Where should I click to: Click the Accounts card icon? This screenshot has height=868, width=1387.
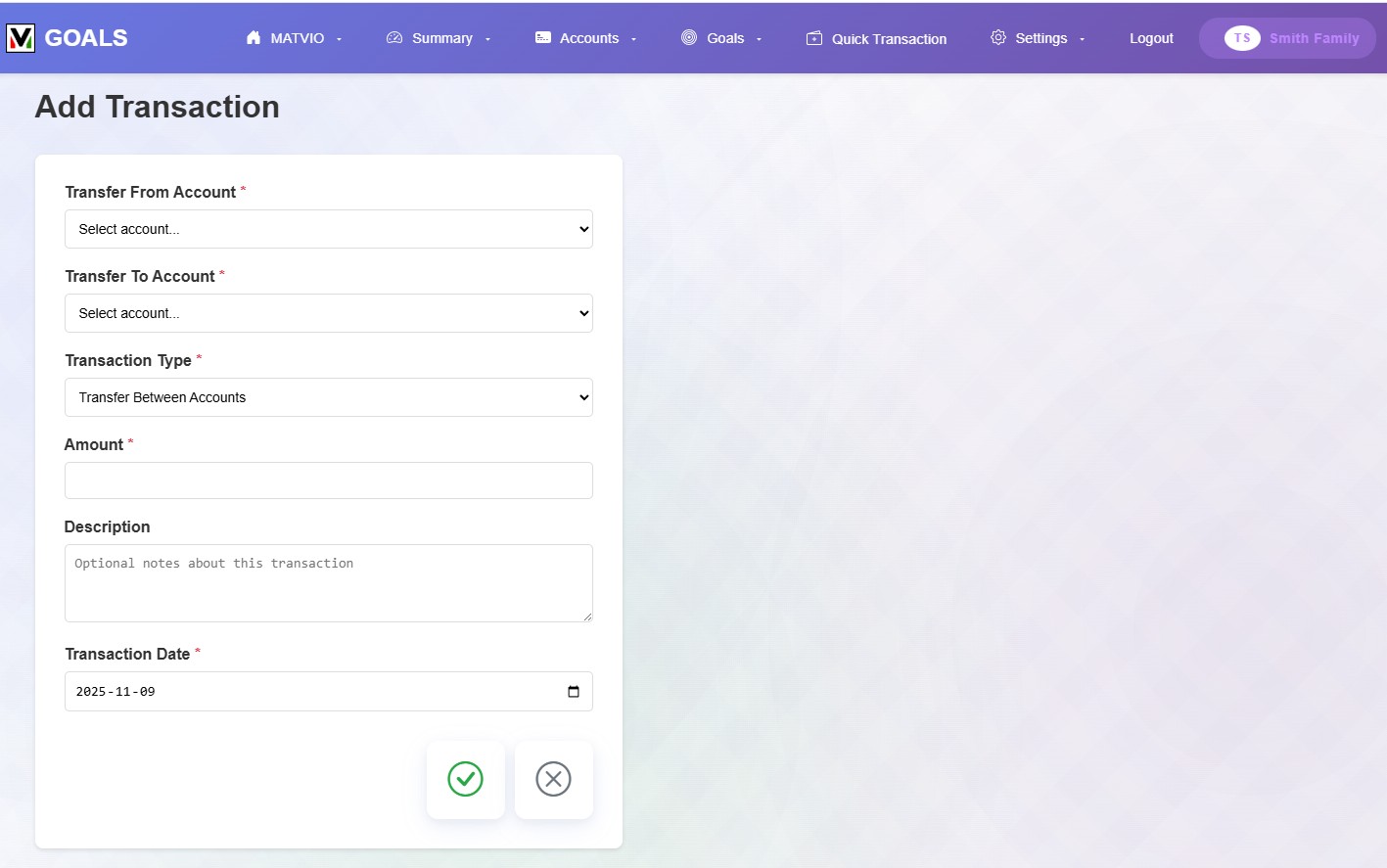[x=542, y=38]
